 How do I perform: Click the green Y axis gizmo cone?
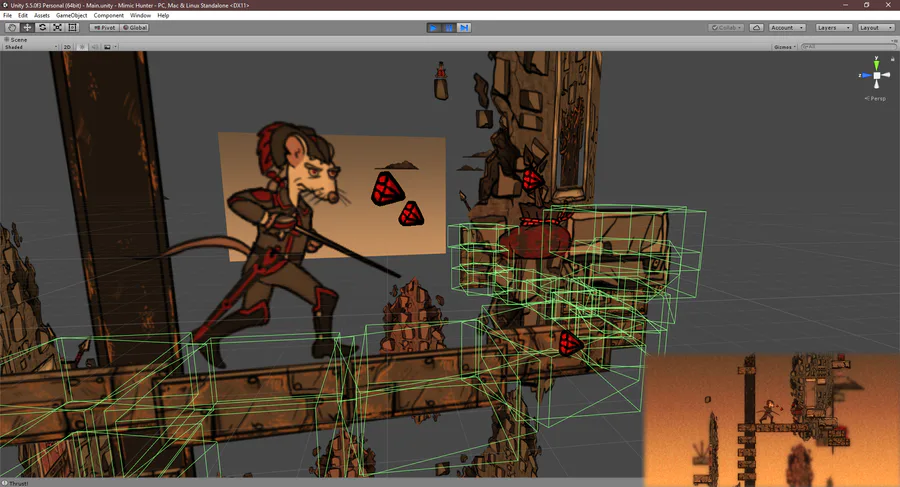876,65
